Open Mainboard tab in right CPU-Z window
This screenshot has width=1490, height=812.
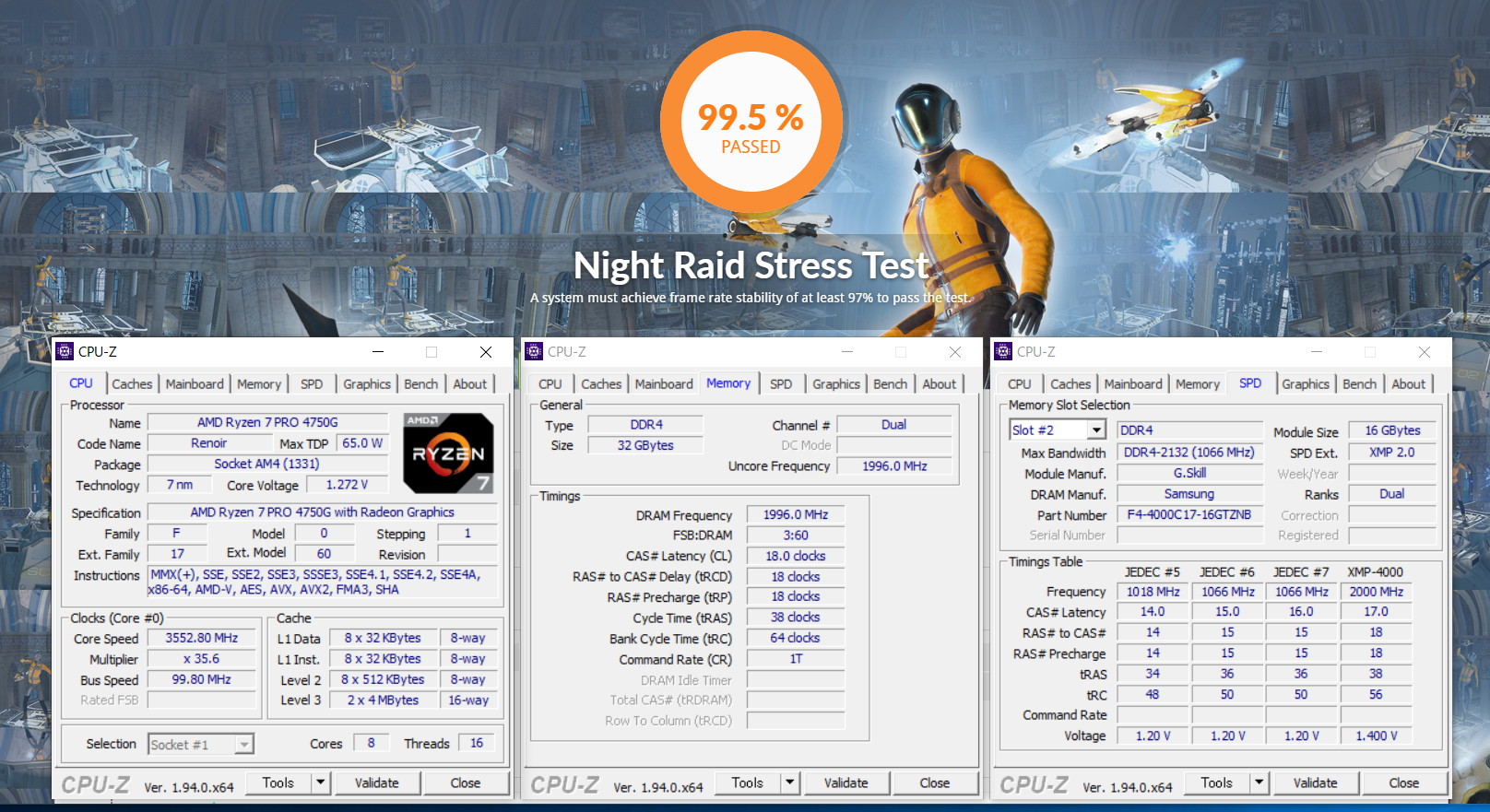(1133, 384)
